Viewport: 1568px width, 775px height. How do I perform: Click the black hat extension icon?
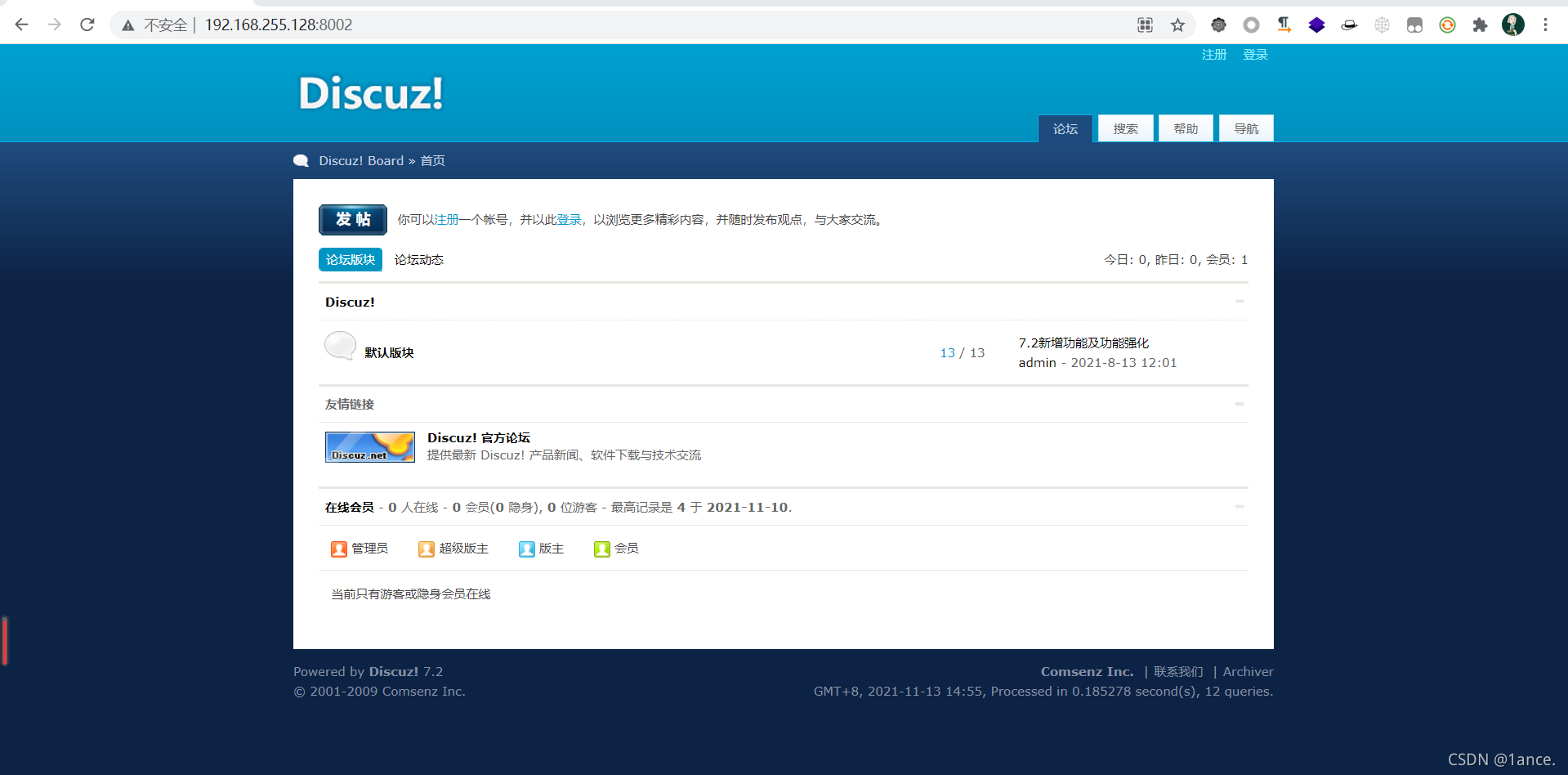[x=1349, y=25]
